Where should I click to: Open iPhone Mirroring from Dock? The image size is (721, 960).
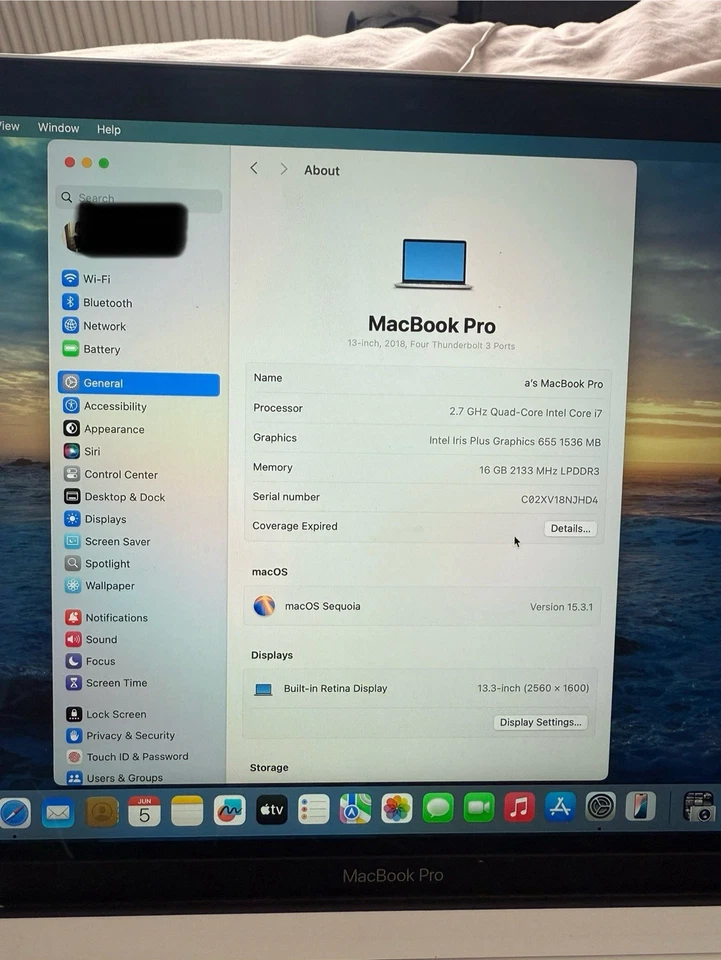[641, 806]
